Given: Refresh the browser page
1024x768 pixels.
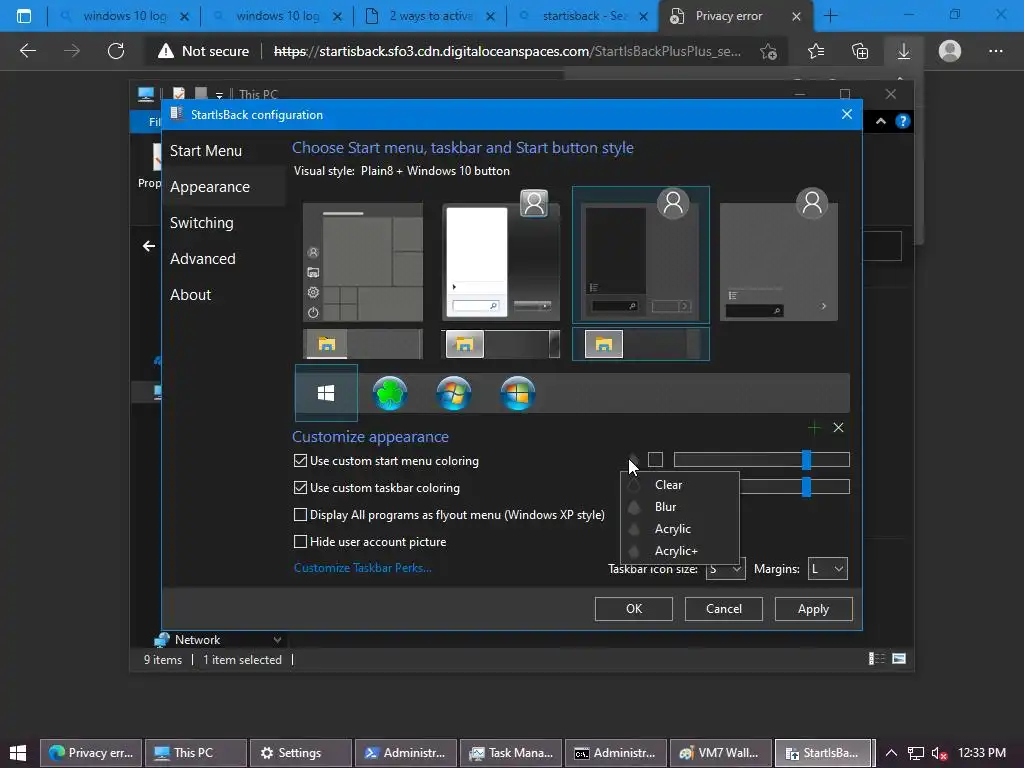Looking at the screenshot, I should (x=116, y=51).
